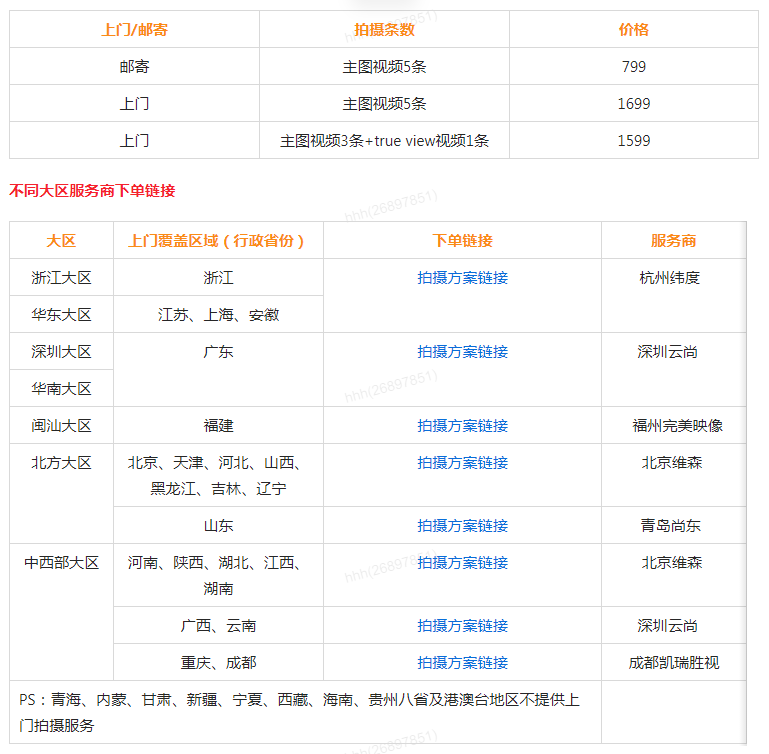Image resolution: width=769 pixels, height=754 pixels.
Task: Open the 拍摄方案链接 in the 广东 row
Action: click(462, 352)
